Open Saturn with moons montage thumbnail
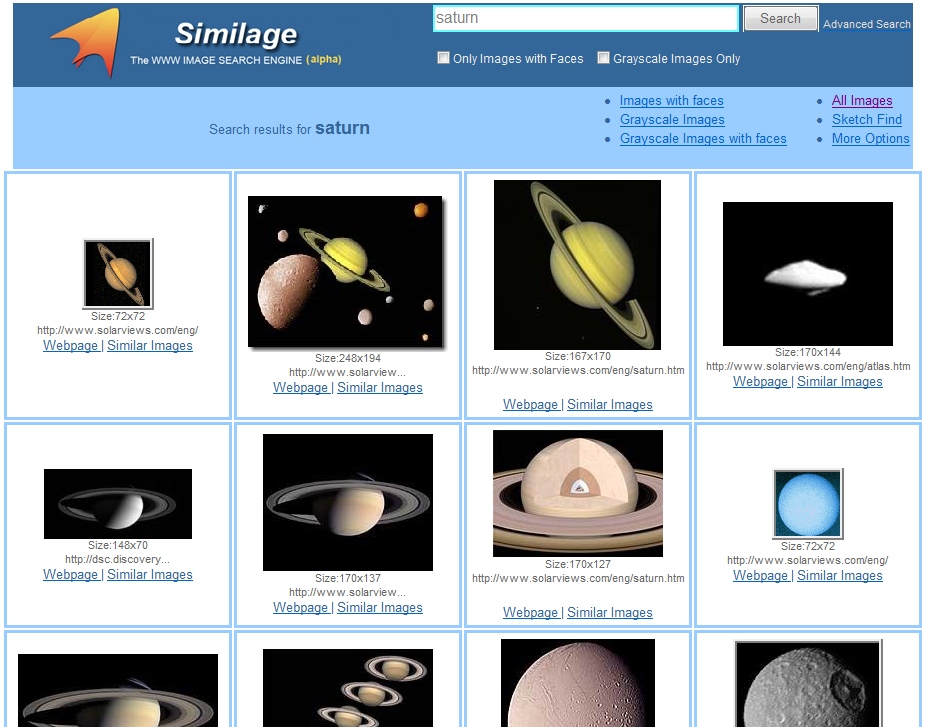Screen dimensions: 928x727 click(x=345, y=272)
